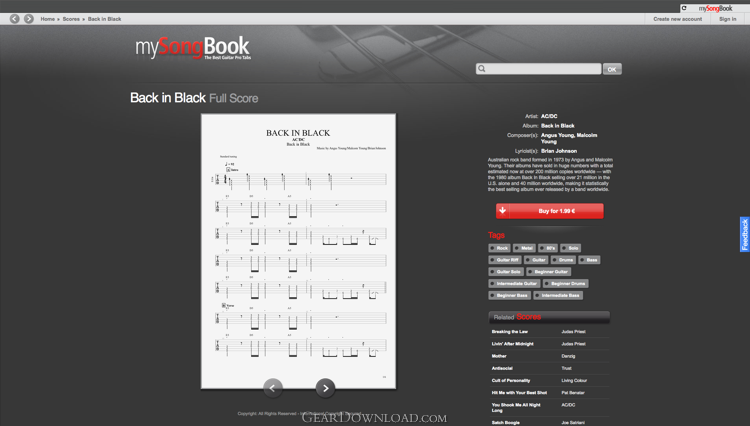Click artist name Joe Satriani
Screen dimensions: 750x426
tap(573, 423)
